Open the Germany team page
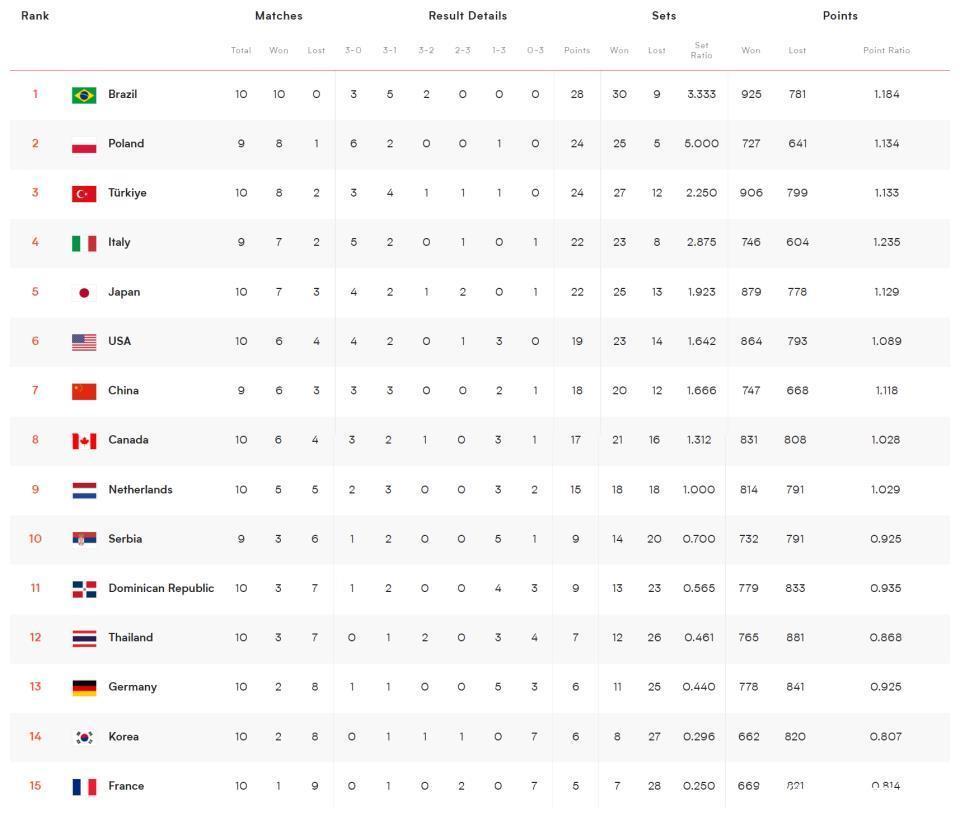Image resolution: width=960 pixels, height=817 pixels. [x=132, y=687]
